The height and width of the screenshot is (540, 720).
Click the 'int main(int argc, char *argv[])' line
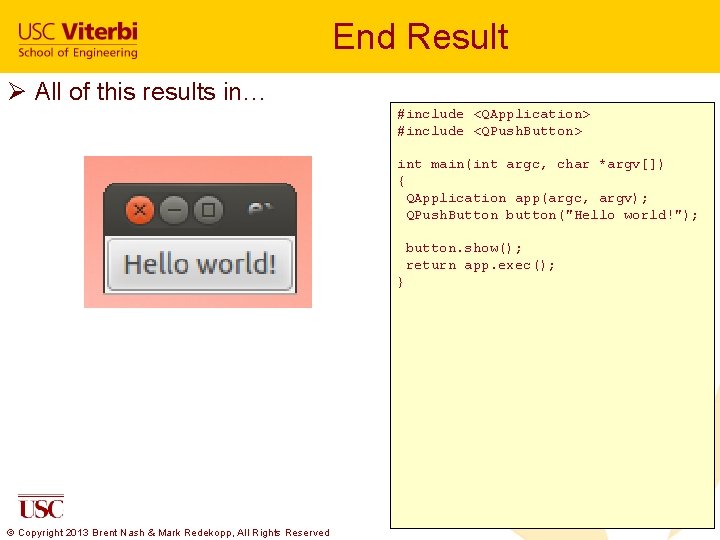[530, 164]
